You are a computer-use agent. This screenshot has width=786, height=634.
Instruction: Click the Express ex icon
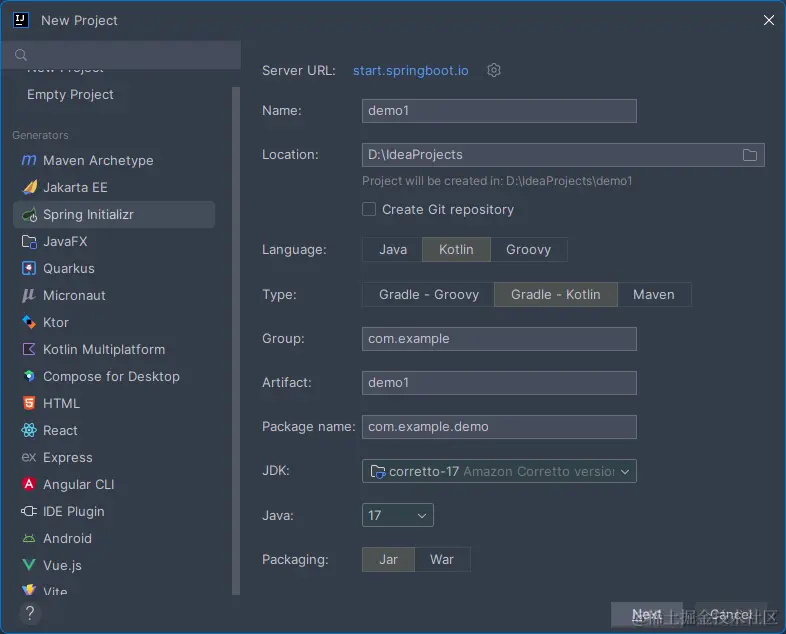pos(29,457)
